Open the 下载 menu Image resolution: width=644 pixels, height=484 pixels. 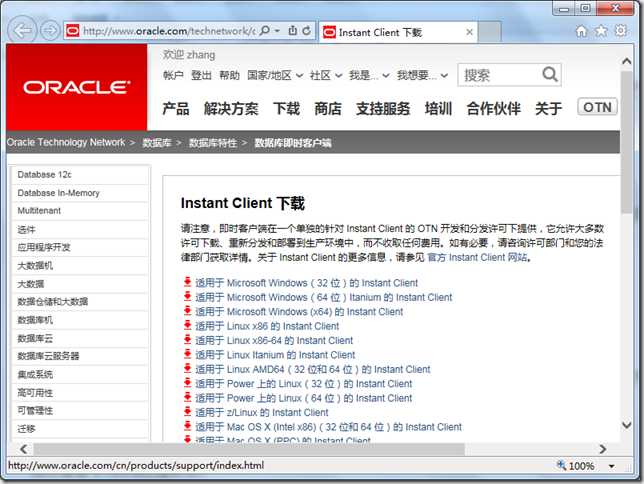tap(286, 108)
